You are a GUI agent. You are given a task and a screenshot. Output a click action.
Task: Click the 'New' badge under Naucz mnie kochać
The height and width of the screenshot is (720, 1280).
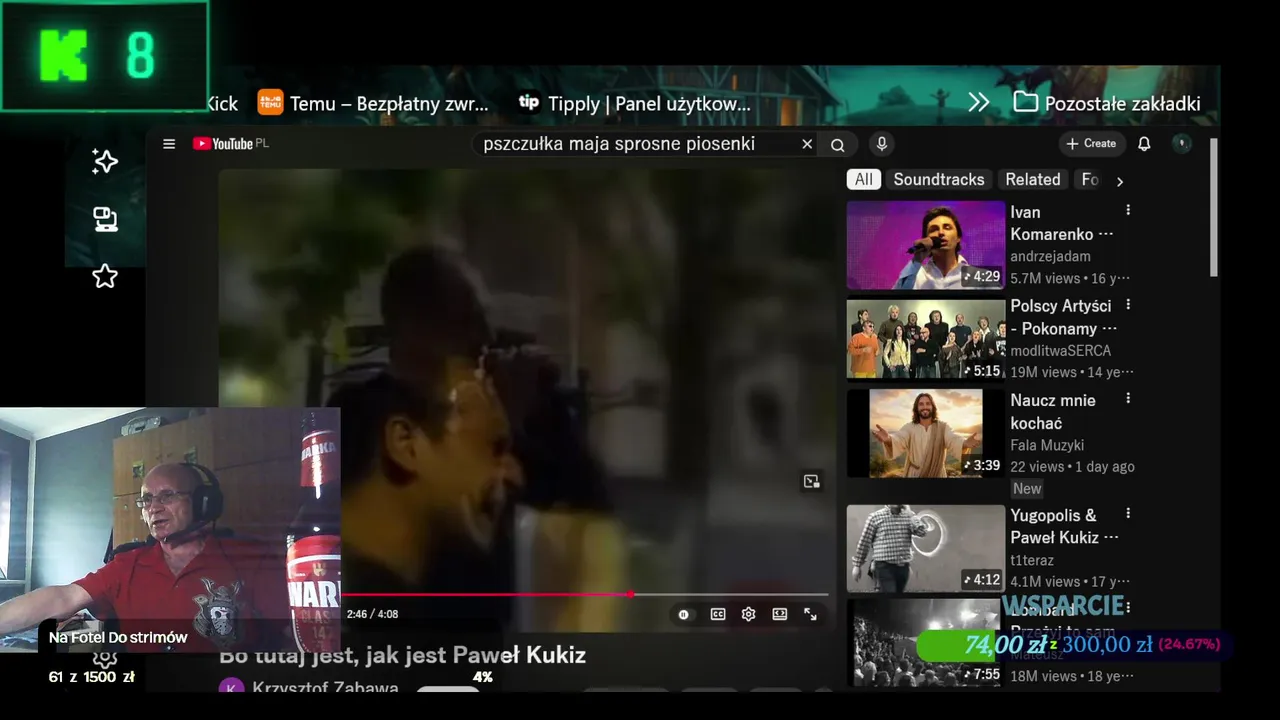click(x=1027, y=489)
